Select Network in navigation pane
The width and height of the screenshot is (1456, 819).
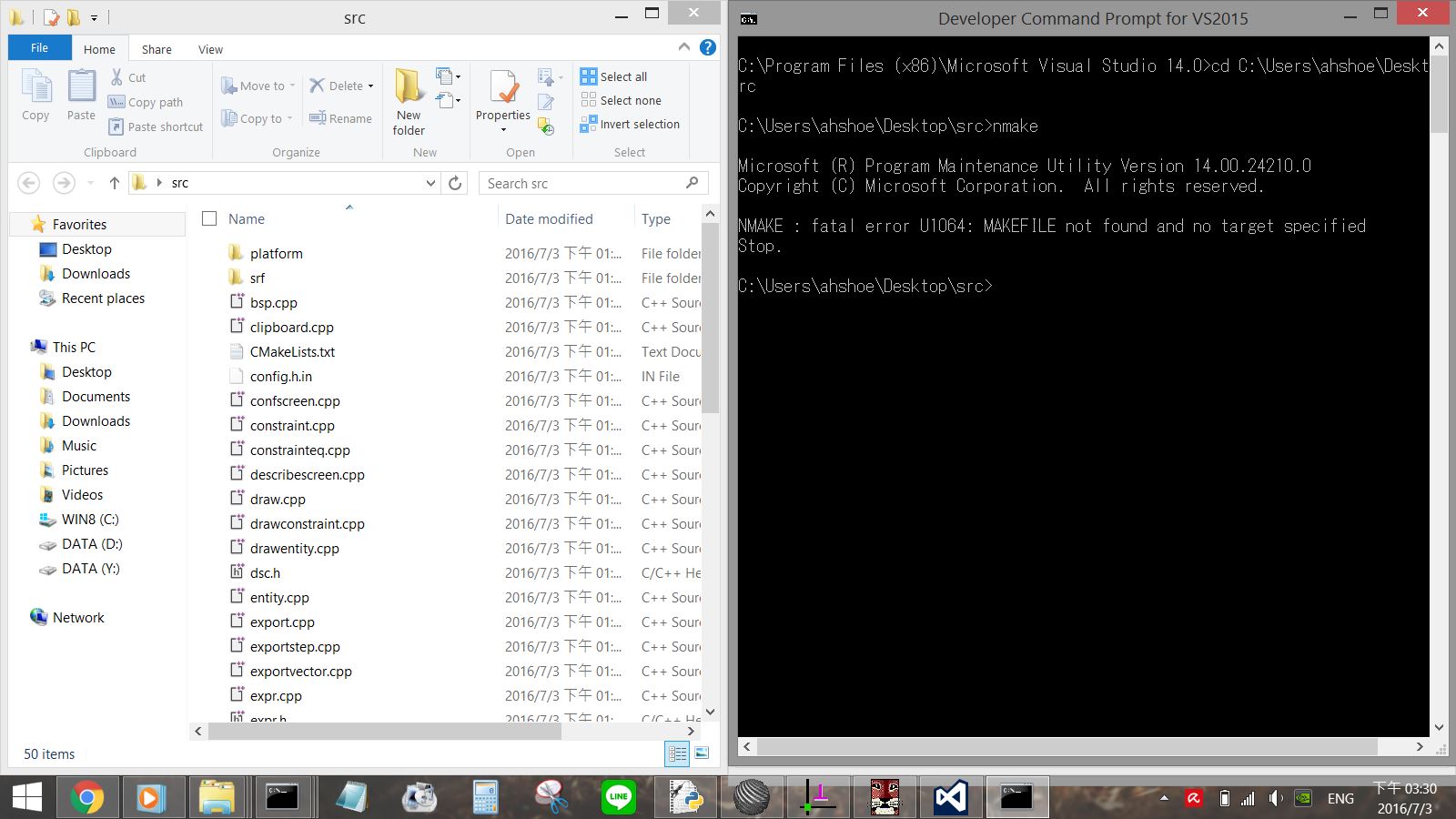pyautogui.click(x=78, y=617)
